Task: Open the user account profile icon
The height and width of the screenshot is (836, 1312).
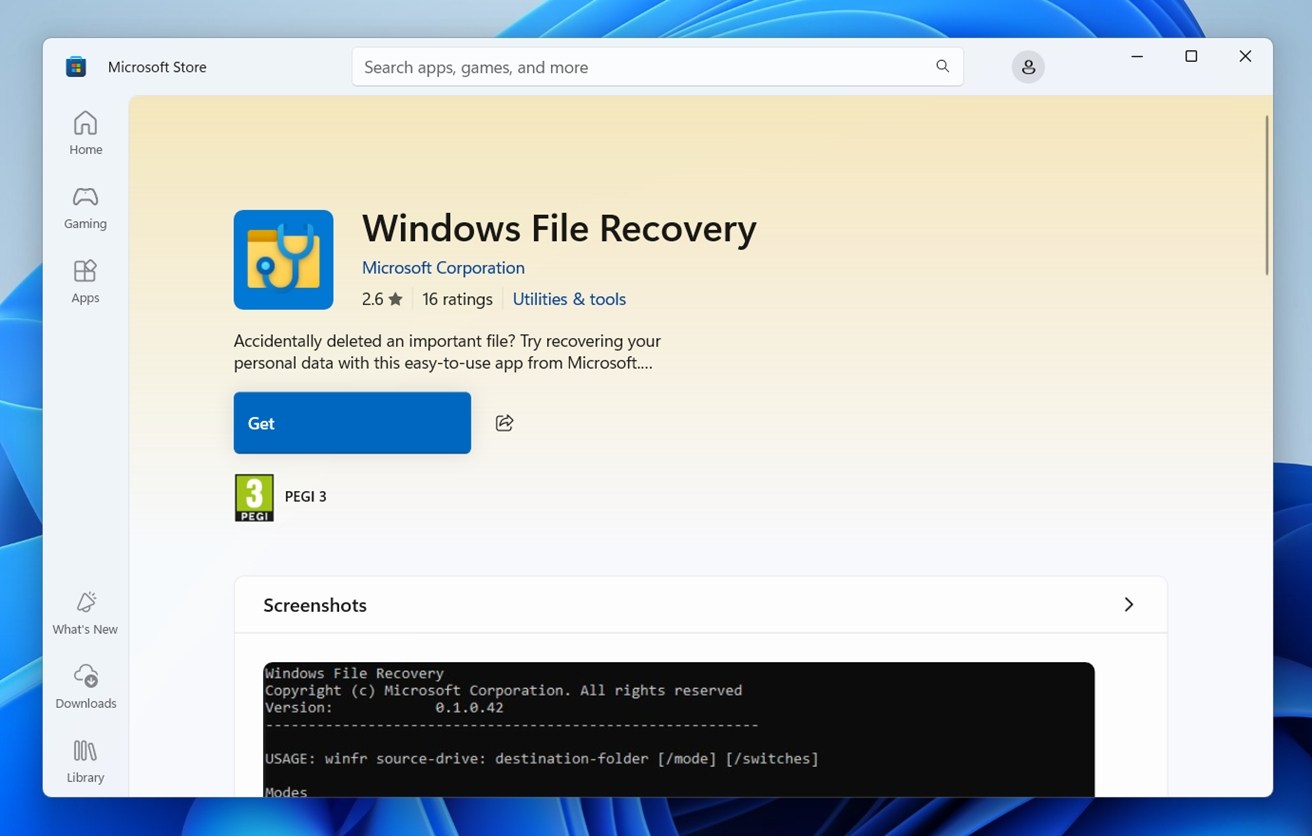Action: [x=1027, y=67]
